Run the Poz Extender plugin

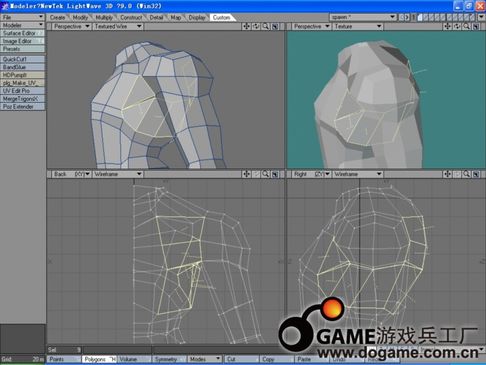point(22,107)
